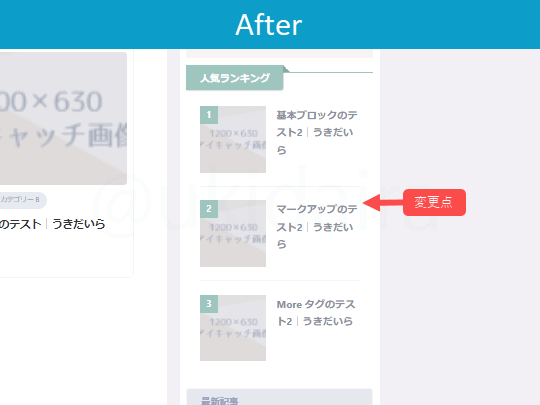Open the ranked article More タグのテスト2
The image size is (540, 405).
[316, 313]
